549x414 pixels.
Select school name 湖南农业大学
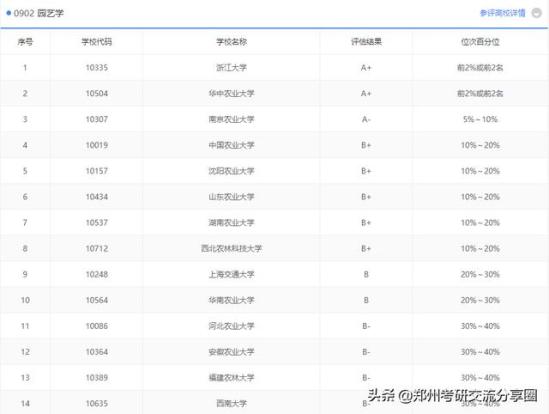point(231,223)
